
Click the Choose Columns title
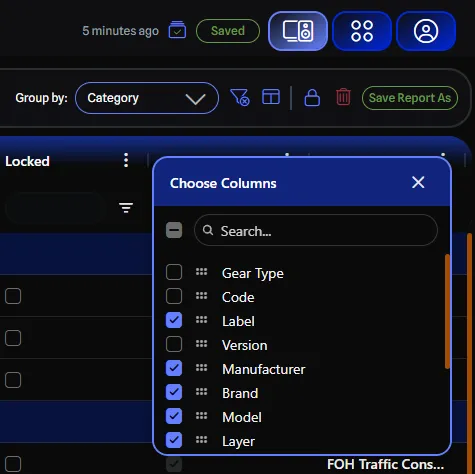(x=223, y=183)
